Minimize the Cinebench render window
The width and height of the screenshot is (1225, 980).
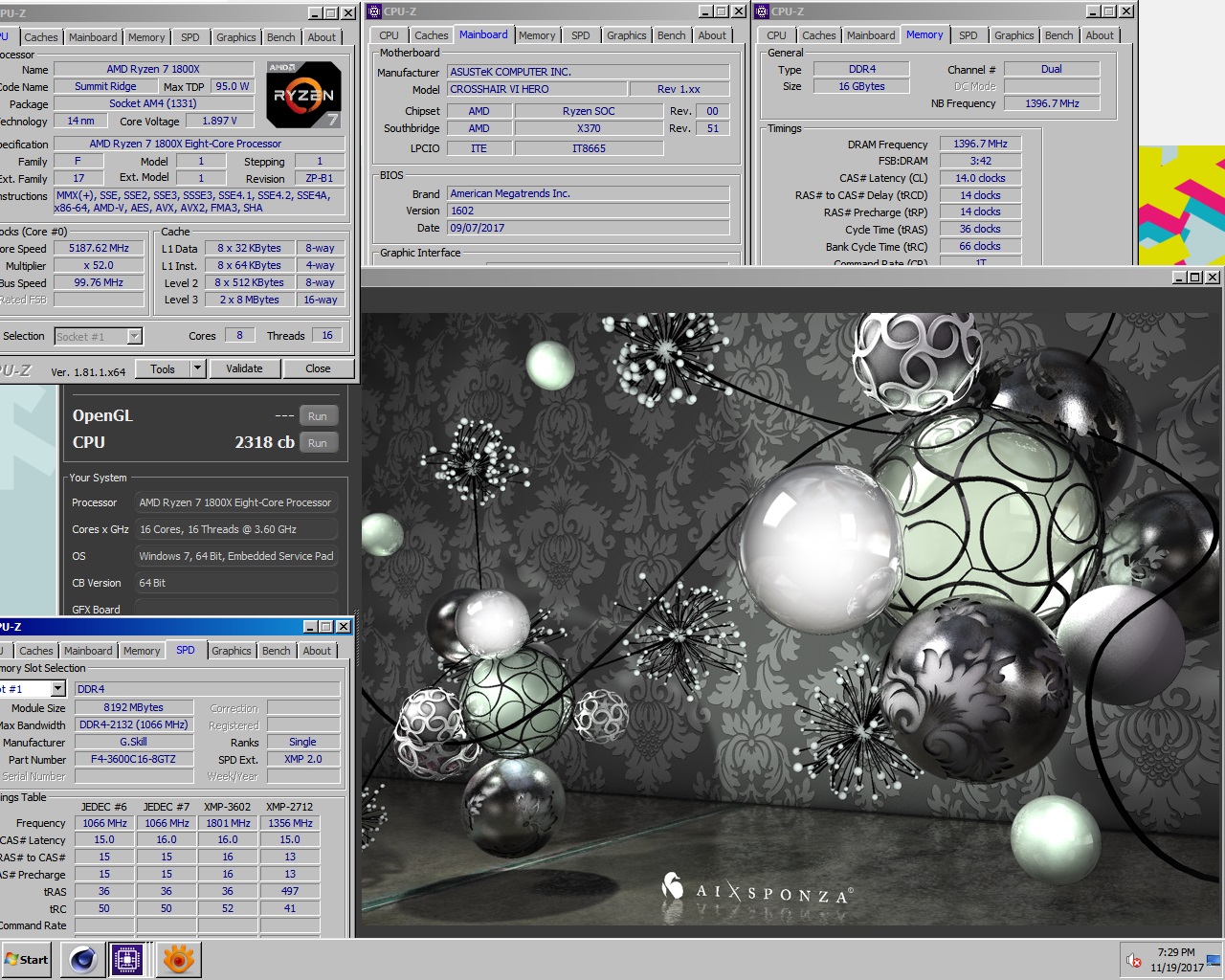click(1178, 278)
